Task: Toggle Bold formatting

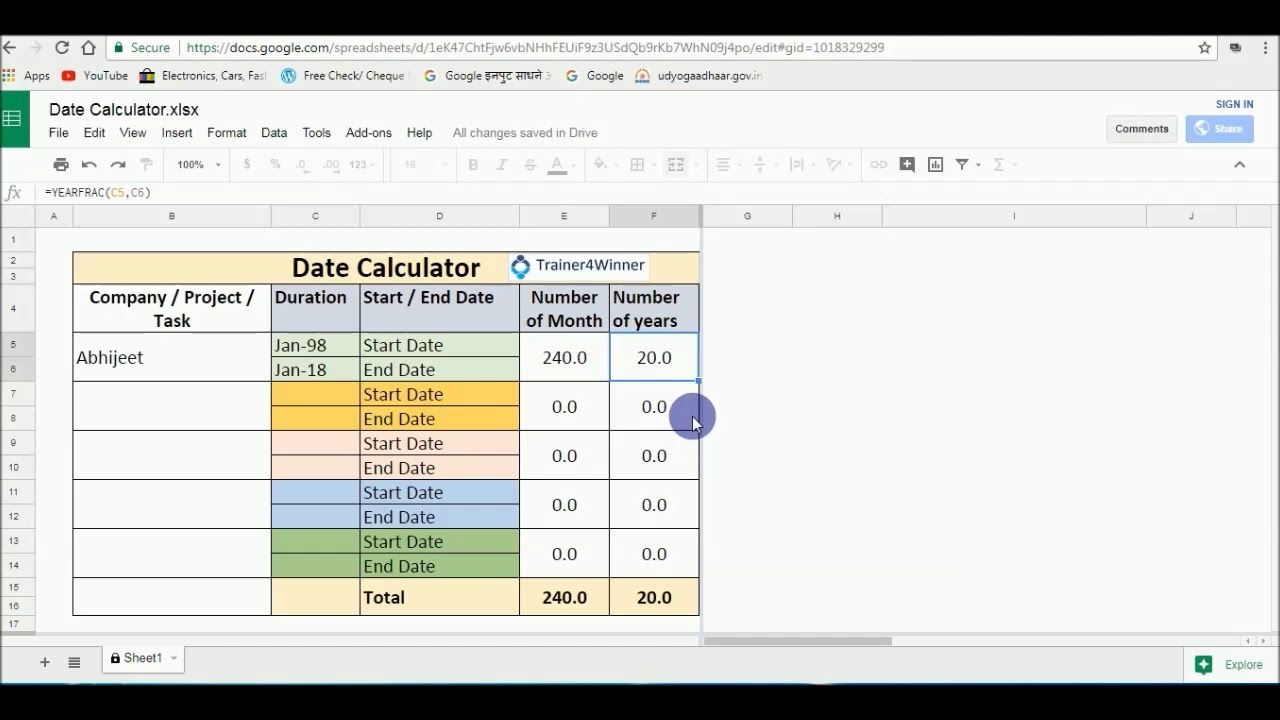Action: click(473, 165)
